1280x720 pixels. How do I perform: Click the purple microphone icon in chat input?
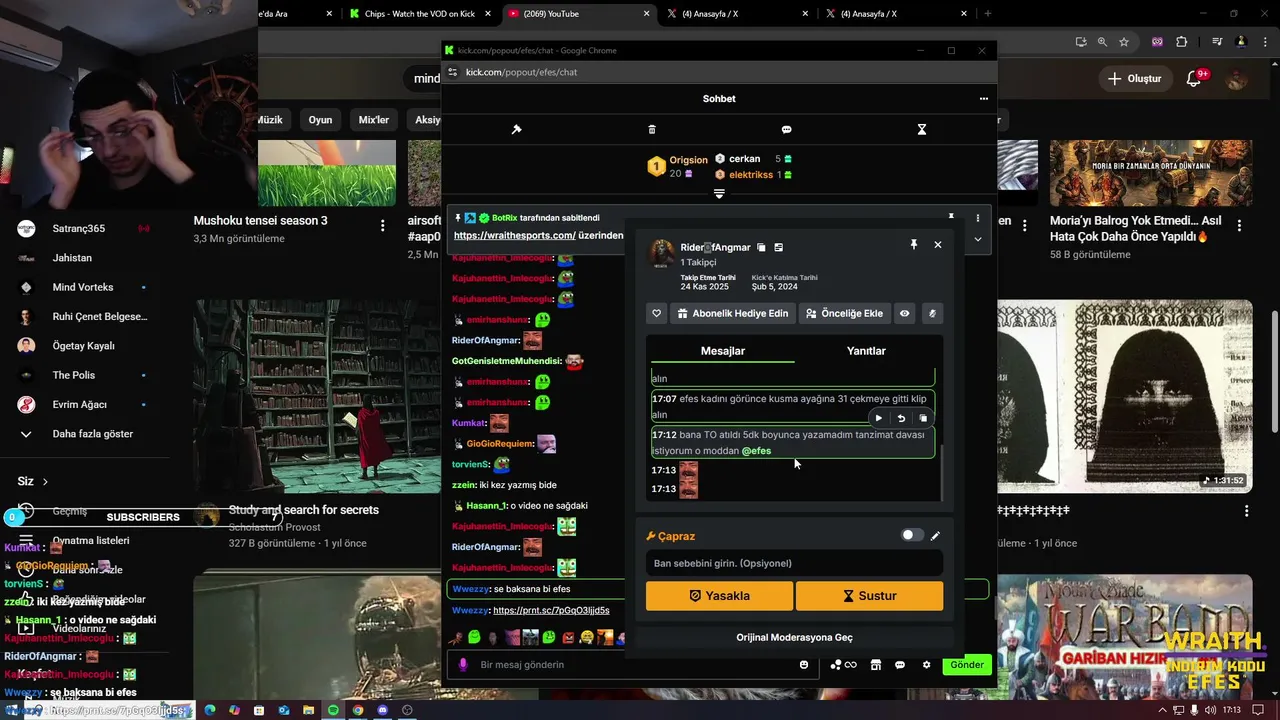coord(462,664)
